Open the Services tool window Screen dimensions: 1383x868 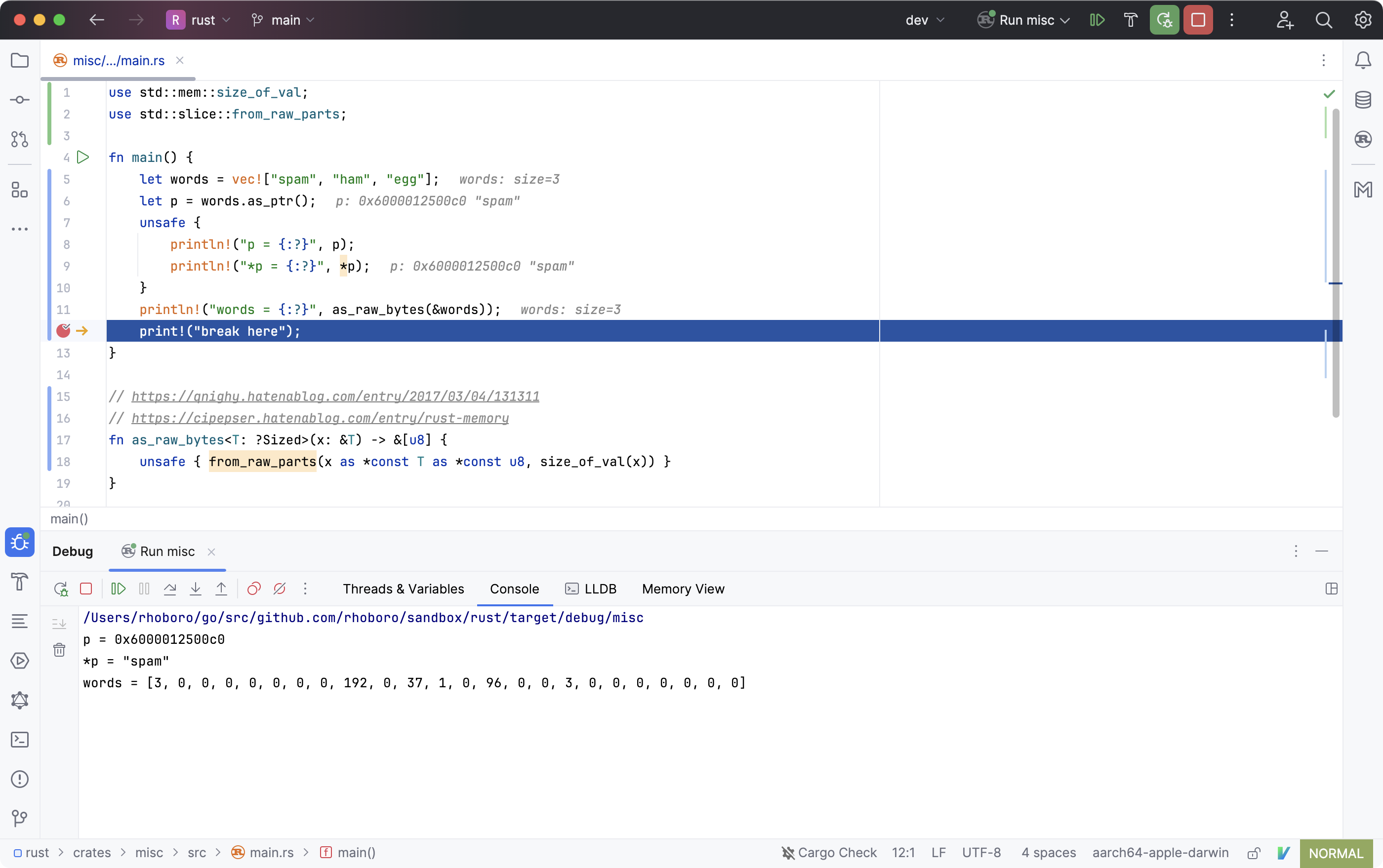pos(20,661)
